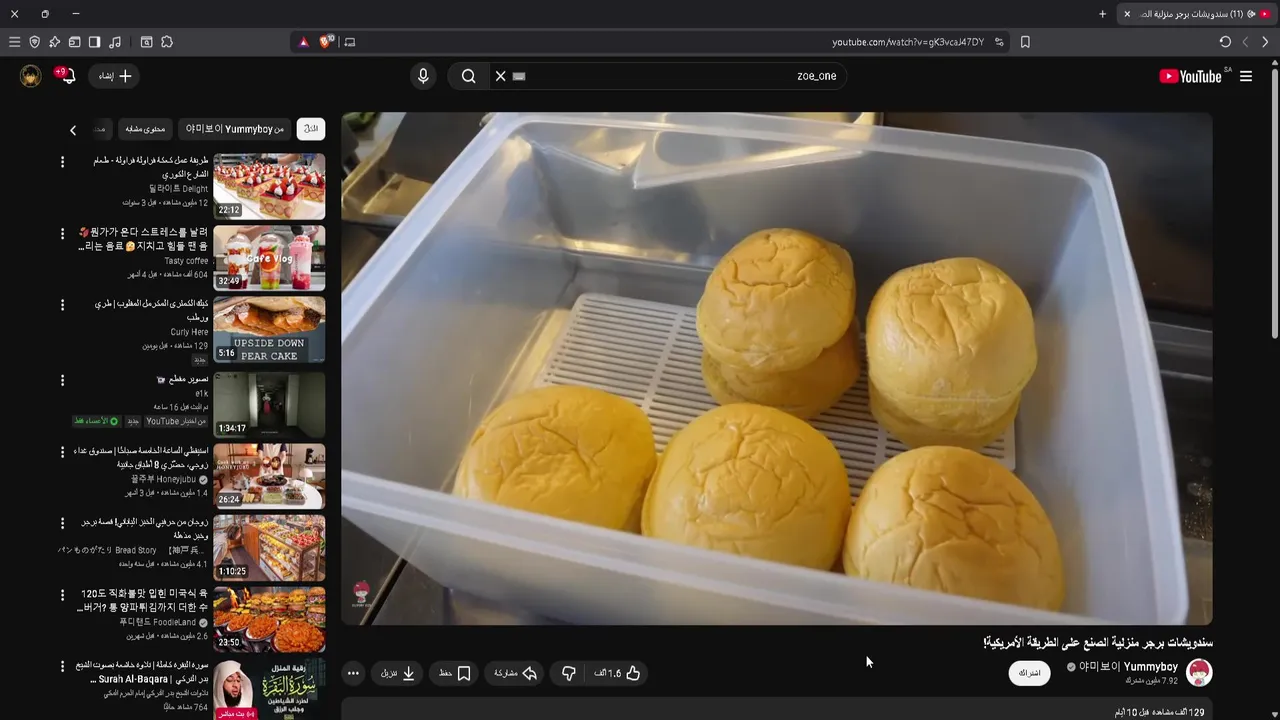
Task: Go to YouTube home via logo
Action: (x=1190, y=76)
